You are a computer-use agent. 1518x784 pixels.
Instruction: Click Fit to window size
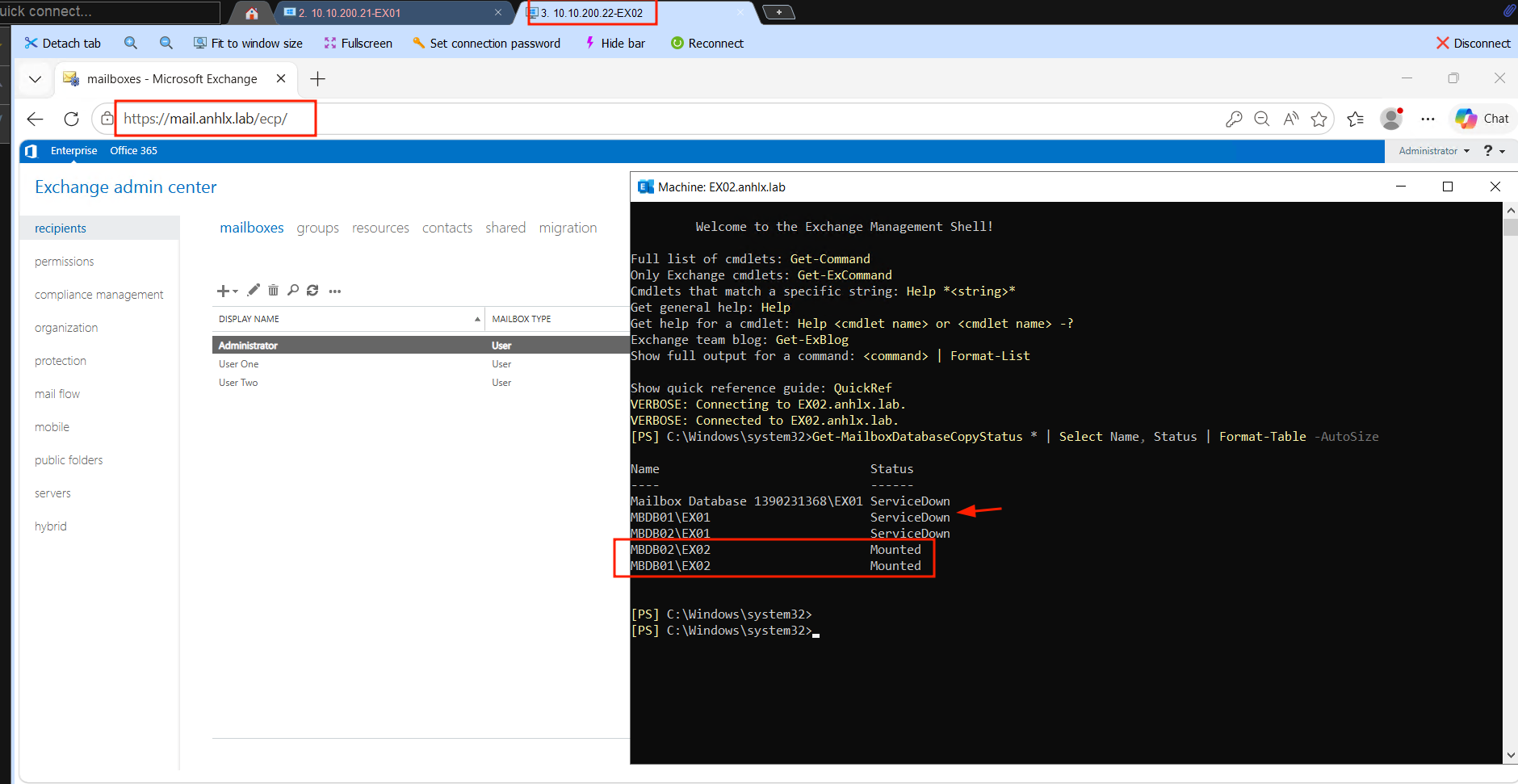click(249, 44)
